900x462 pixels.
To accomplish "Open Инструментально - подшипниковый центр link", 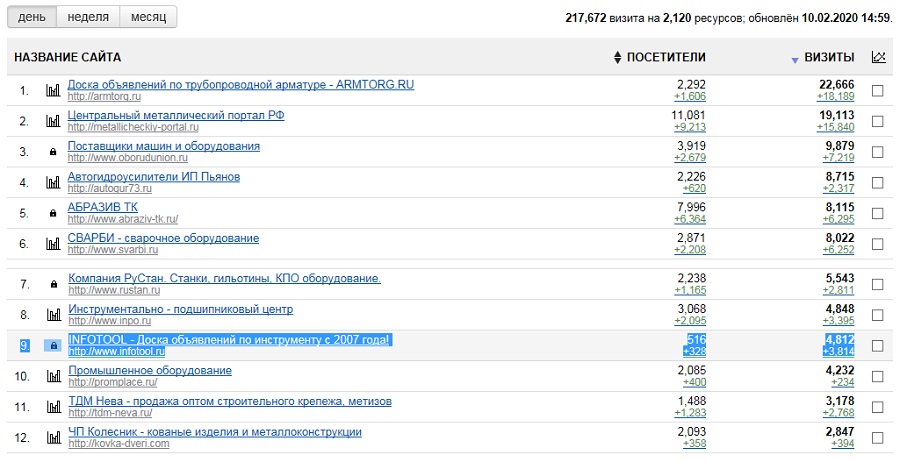I will point(180,309).
